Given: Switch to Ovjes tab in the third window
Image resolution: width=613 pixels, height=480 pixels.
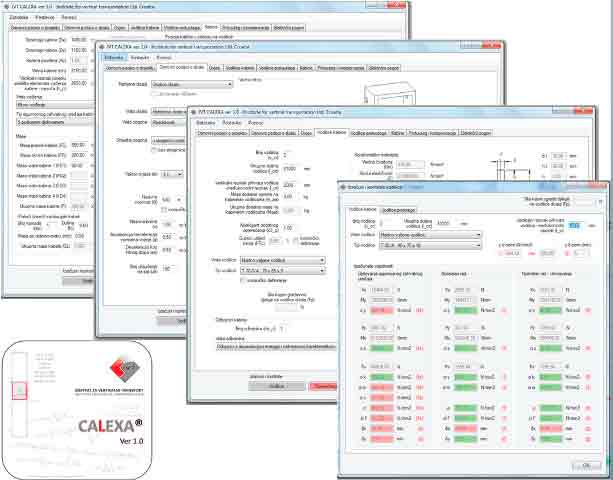Looking at the screenshot, I should coord(306,133).
